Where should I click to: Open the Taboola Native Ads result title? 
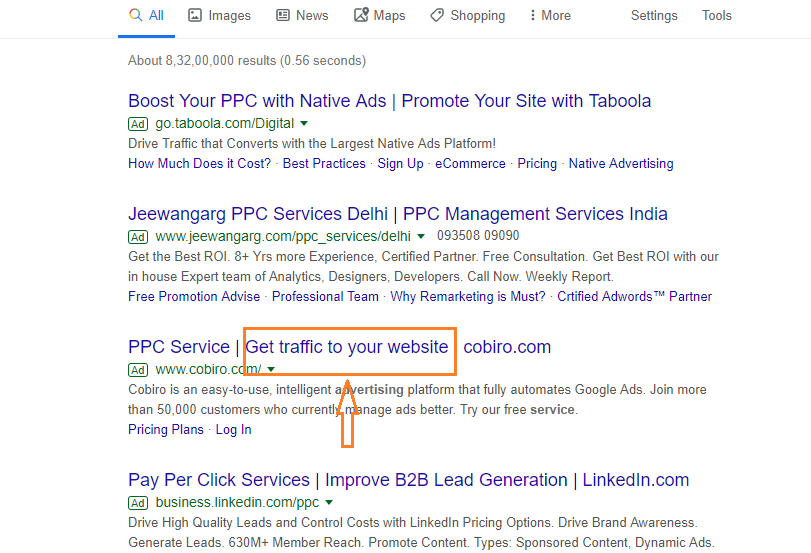click(x=389, y=101)
